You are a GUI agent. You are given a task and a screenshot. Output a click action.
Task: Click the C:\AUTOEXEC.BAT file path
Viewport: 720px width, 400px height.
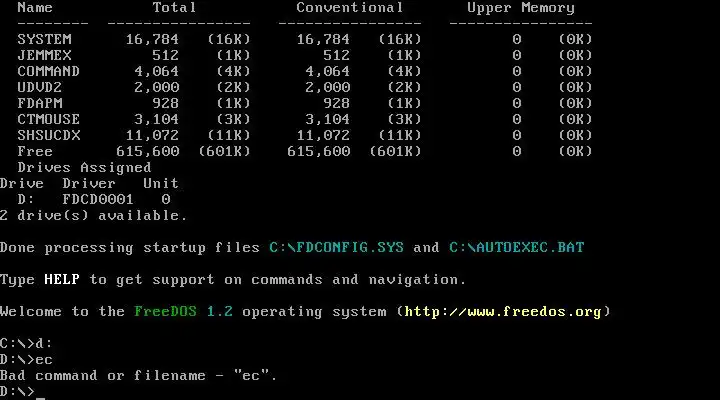[x=517, y=248]
